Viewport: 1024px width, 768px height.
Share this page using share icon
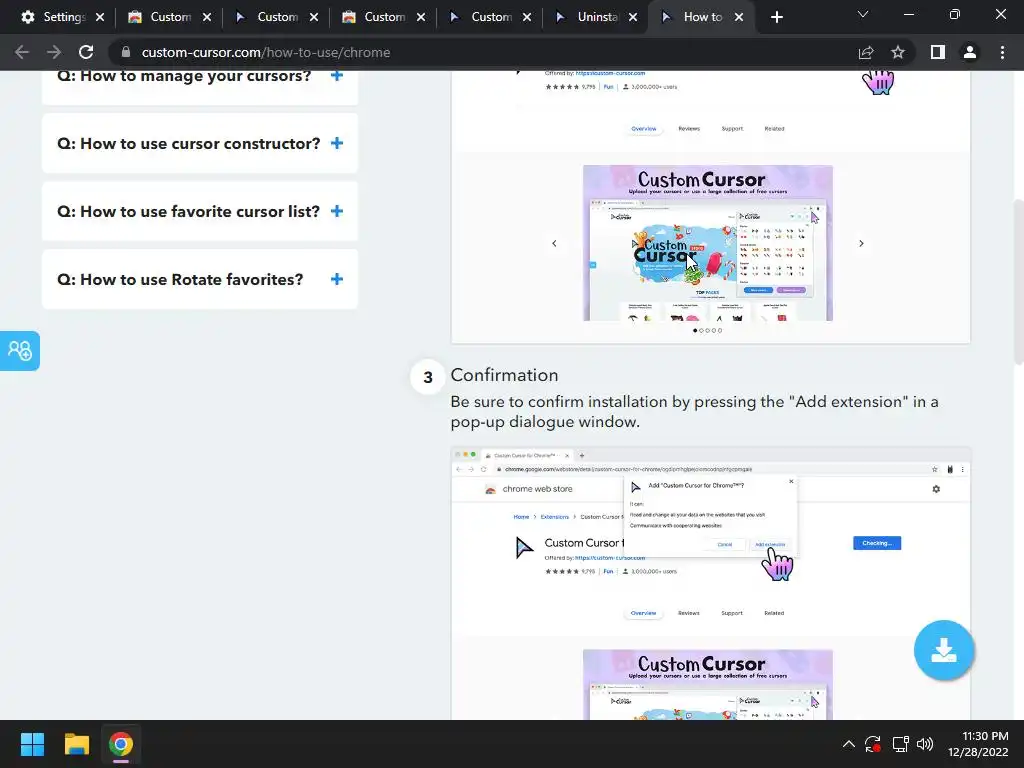click(866, 52)
